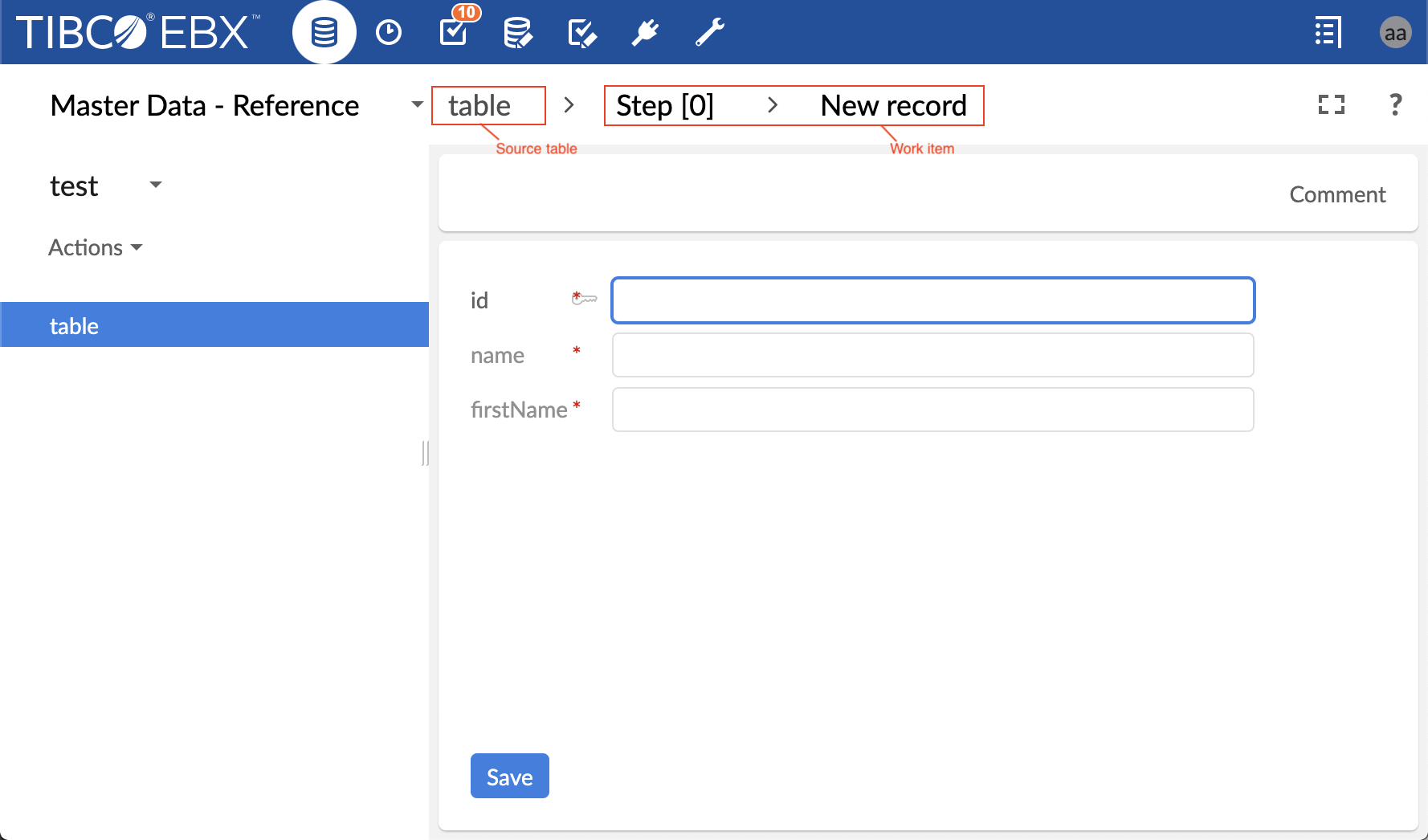
Task: Save the new record
Action: pyautogui.click(x=509, y=776)
